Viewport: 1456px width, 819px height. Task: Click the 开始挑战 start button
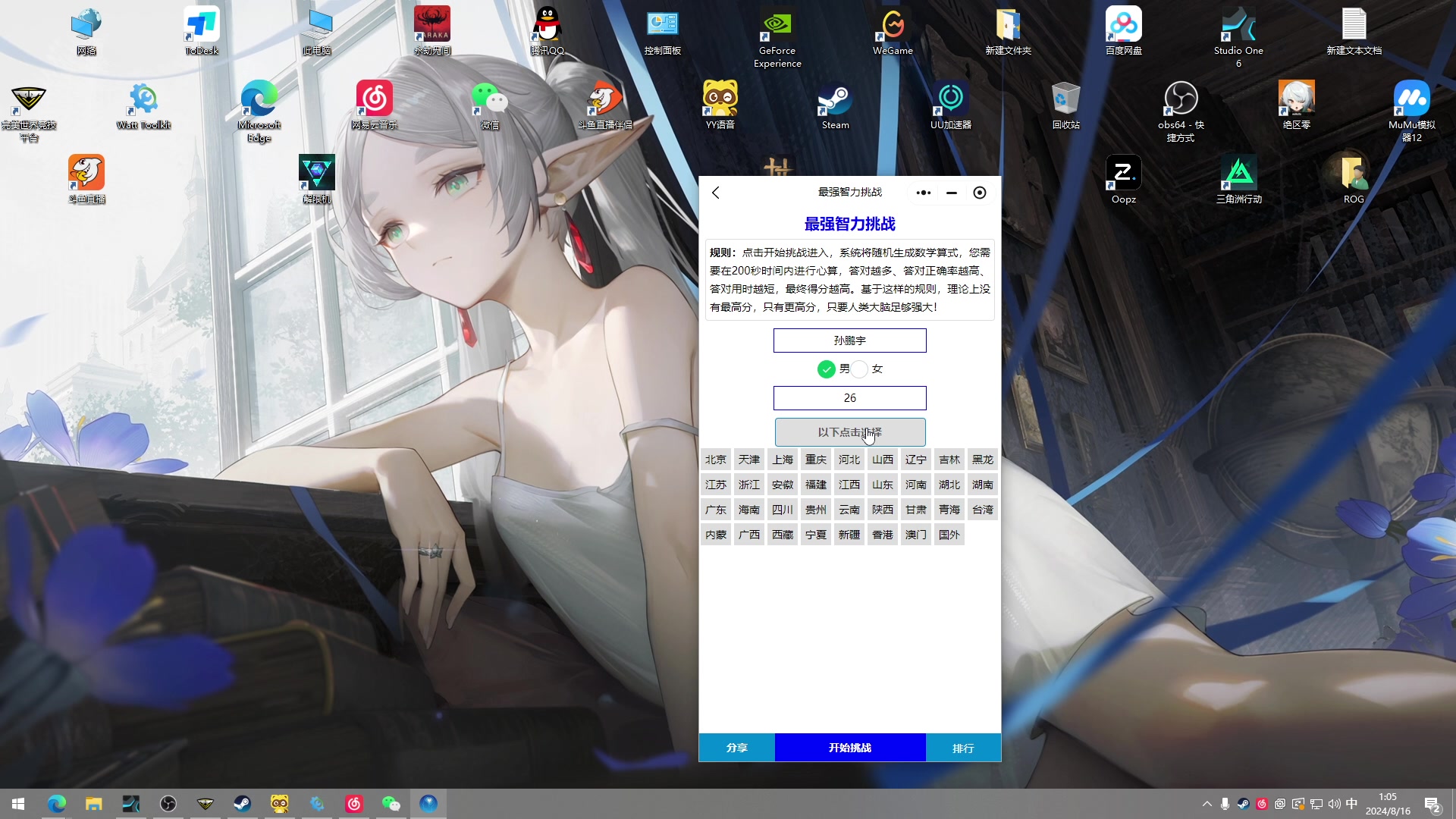pyautogui.click(x=850, y=748)
